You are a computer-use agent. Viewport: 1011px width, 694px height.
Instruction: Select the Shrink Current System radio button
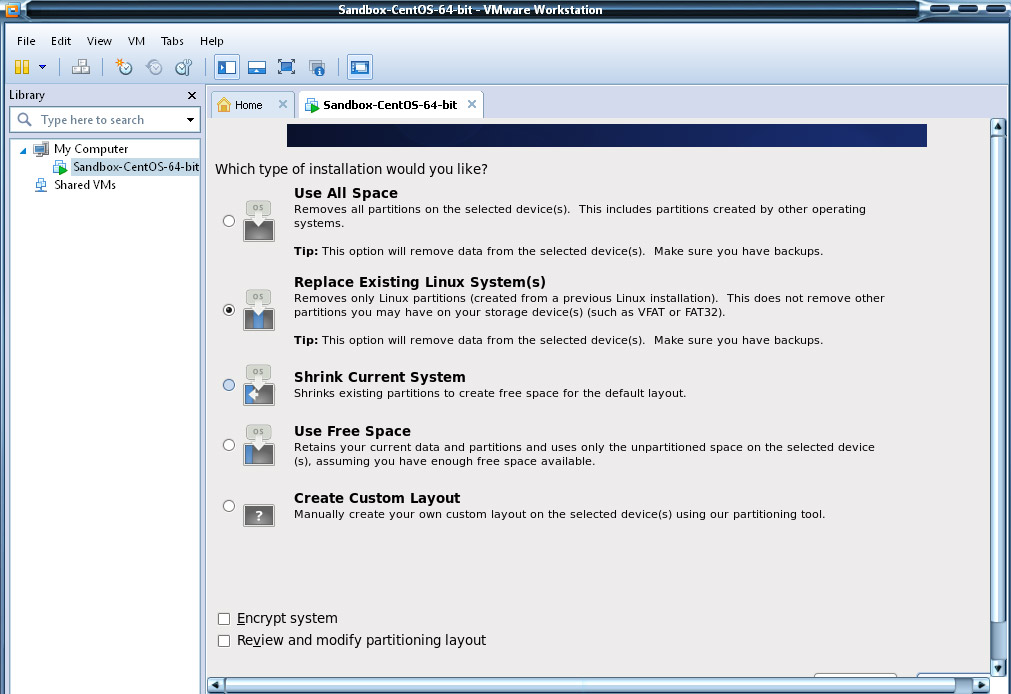[x=229, y=385]
